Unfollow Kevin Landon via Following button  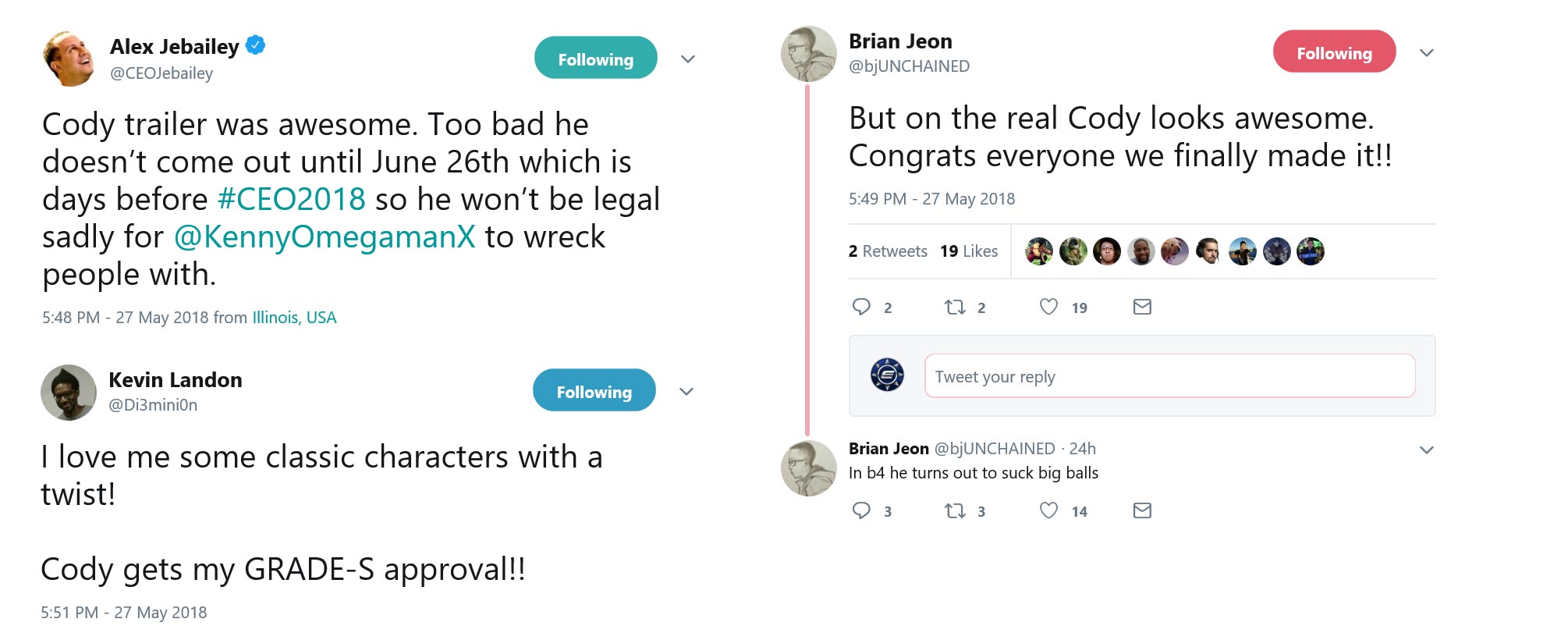[x=594, y=390]
